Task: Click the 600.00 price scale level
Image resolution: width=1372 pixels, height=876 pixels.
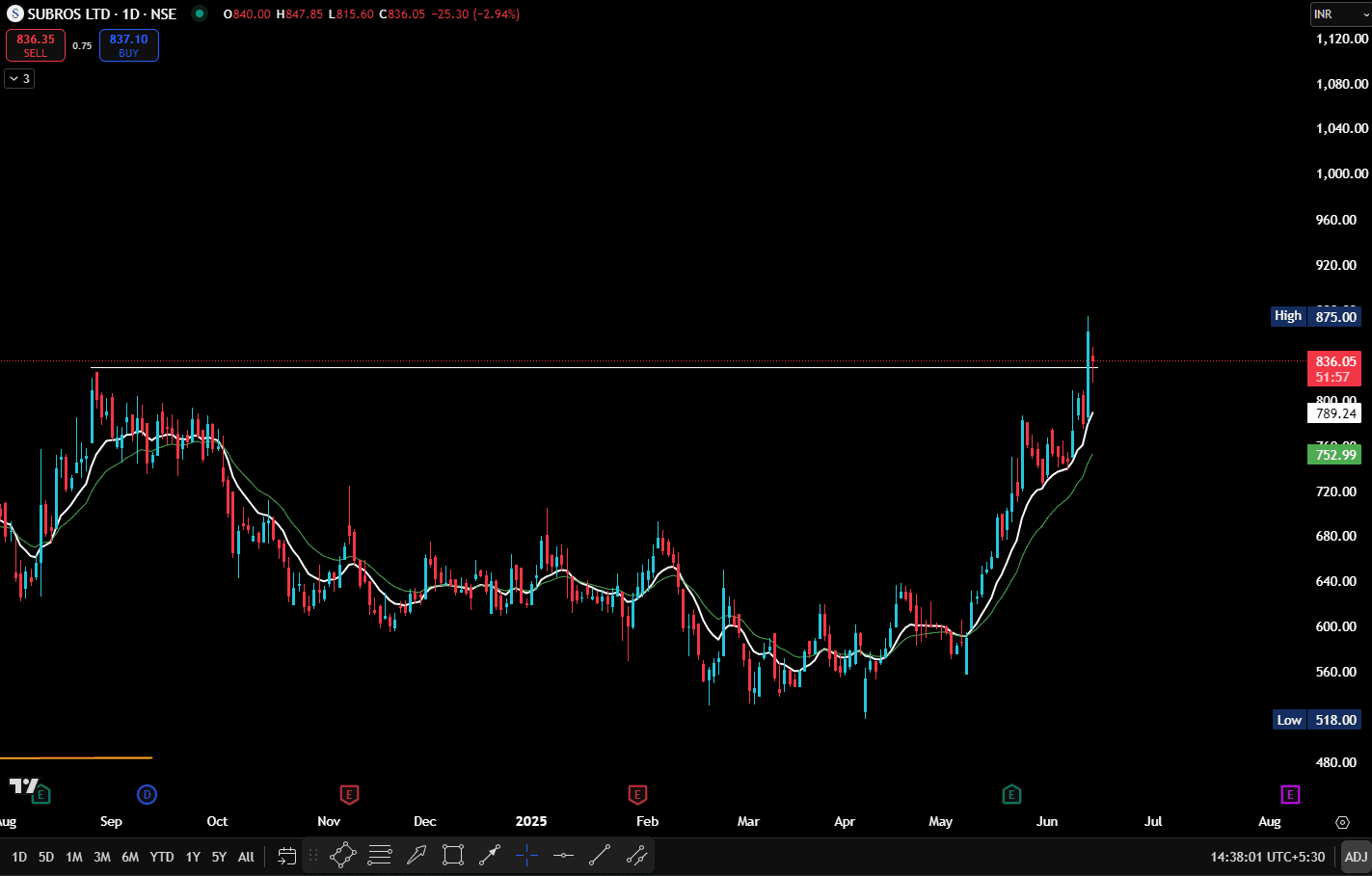Action: tap(1336, 626)
